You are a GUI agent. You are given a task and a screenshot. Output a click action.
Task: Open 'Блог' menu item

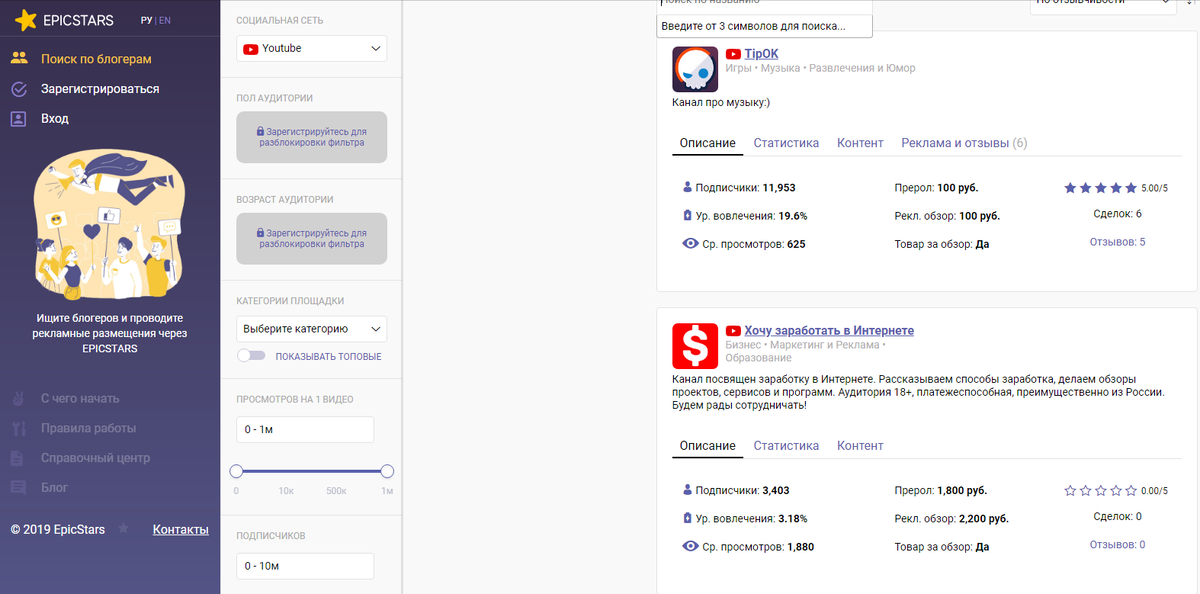55,488
